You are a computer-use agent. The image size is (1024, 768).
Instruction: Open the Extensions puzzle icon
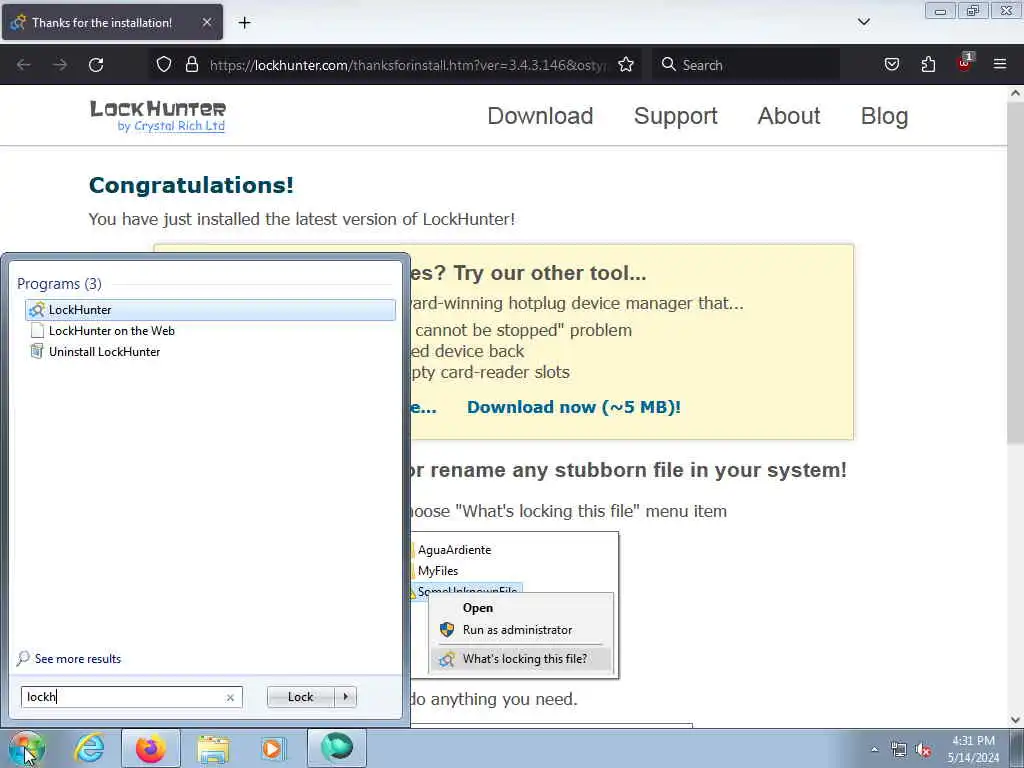(928, 65)
